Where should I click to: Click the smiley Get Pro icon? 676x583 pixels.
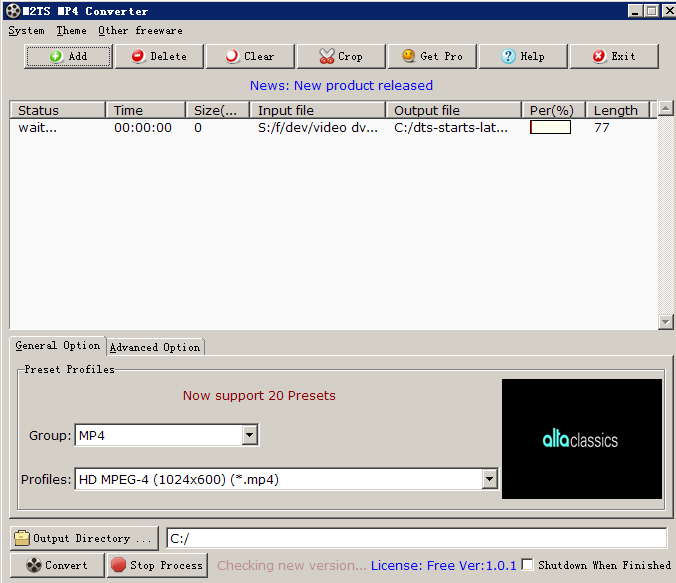[x=408, y=56]
